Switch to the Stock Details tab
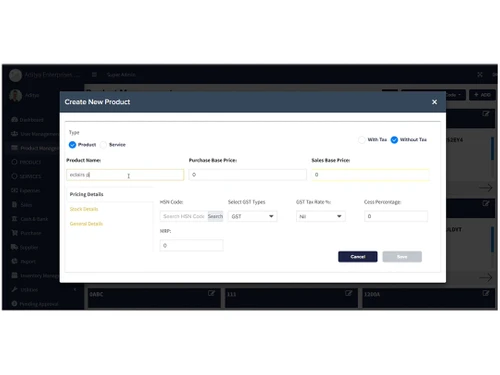The image size is (500, 375). point(84,209)
